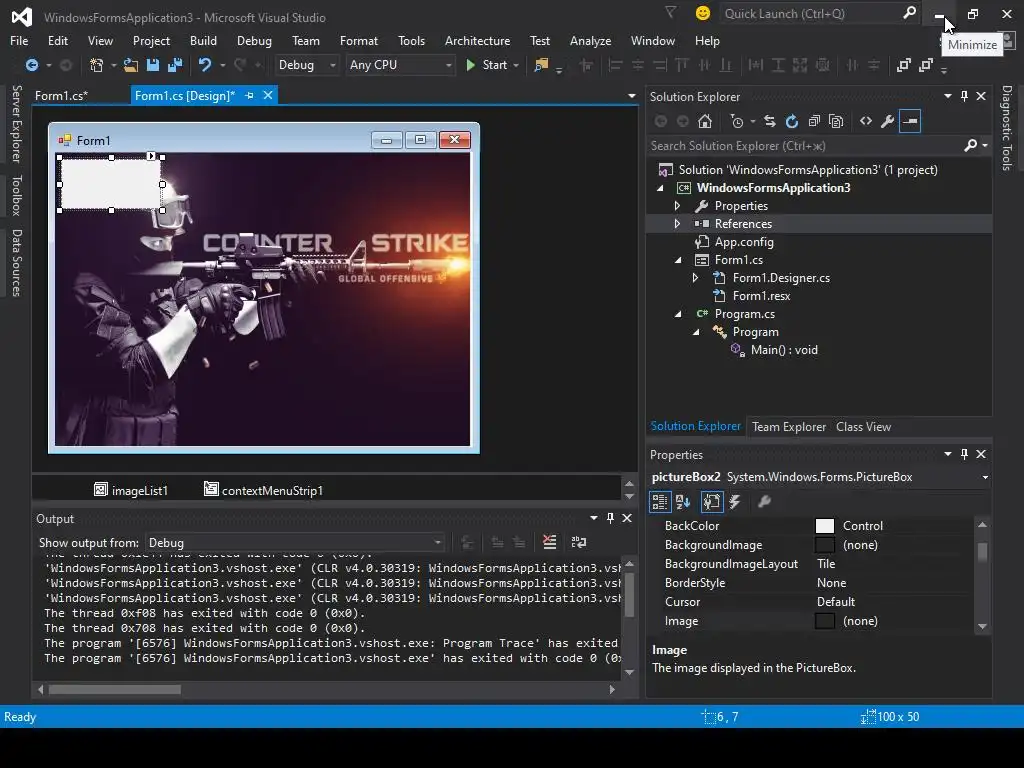Click the Send to Back toolbar icon
Image resolution: width=1024 pixels, height=768 pixels.
(x=926, y=65)
